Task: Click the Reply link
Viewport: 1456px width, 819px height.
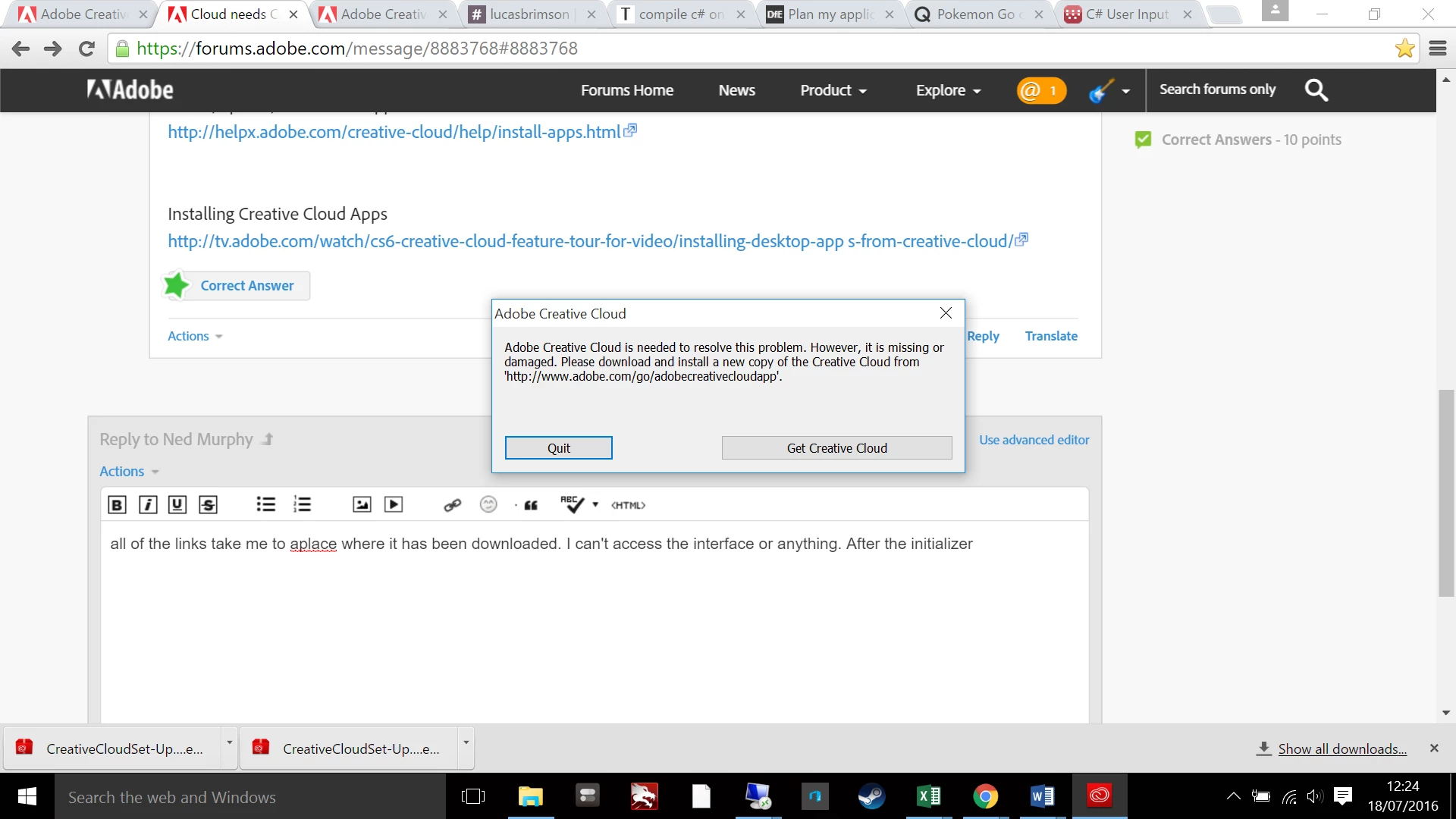Action: [x=983, y=336]
